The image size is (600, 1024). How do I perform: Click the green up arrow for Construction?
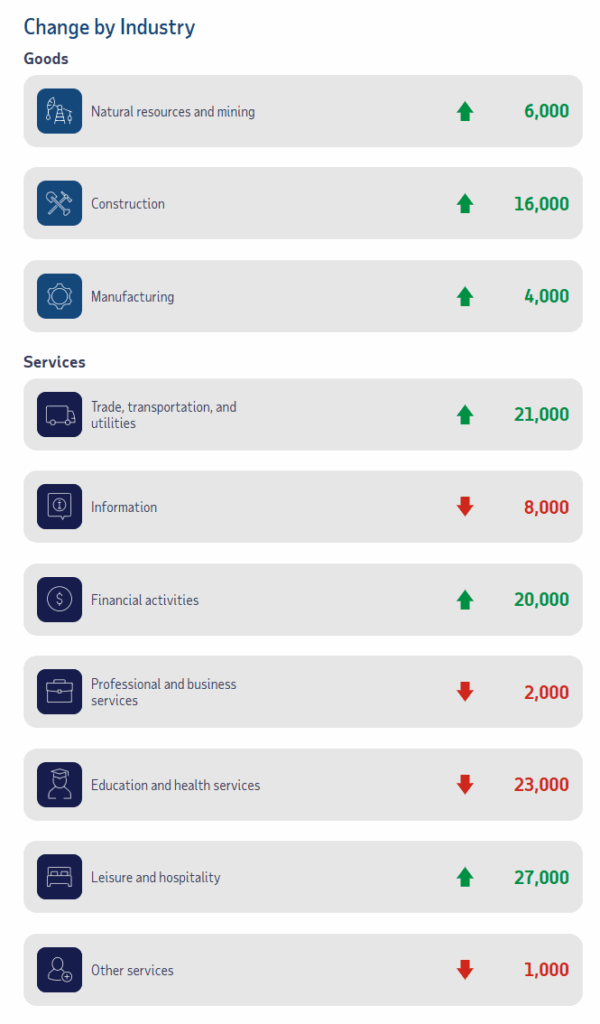[x=464, y=204]
